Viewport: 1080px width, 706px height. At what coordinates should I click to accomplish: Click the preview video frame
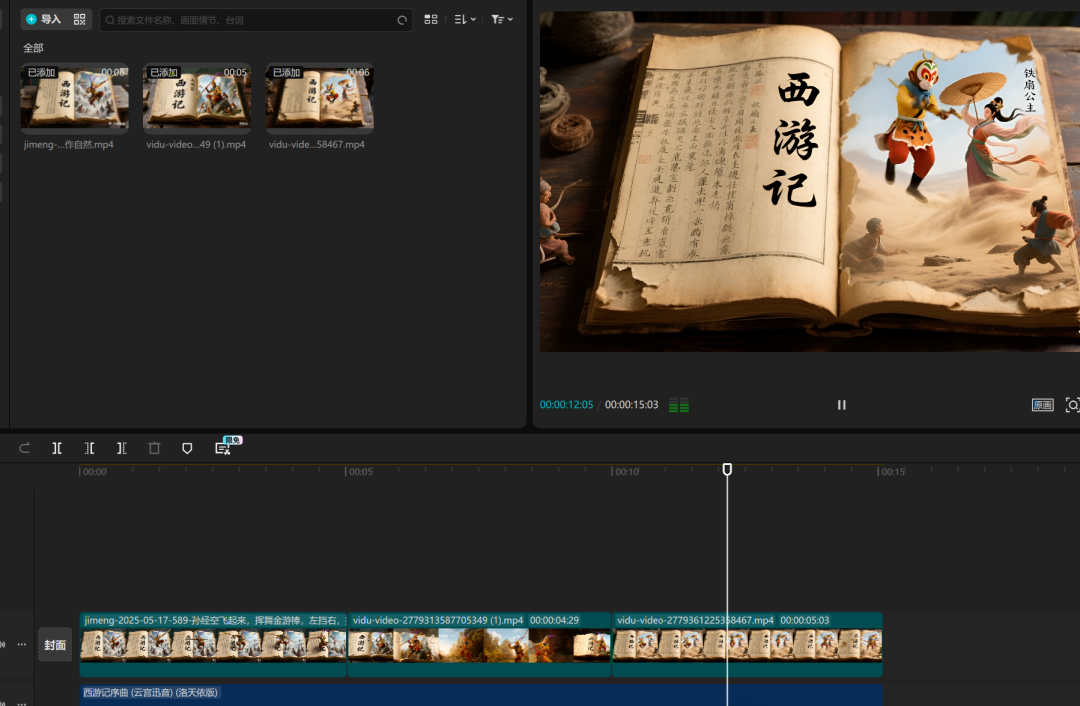tap(809, 181)
